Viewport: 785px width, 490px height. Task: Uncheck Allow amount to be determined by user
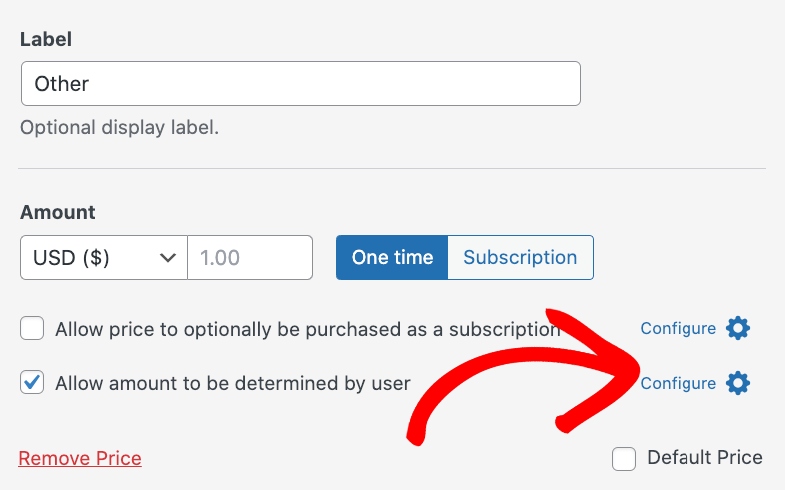[x=33, y=383]
